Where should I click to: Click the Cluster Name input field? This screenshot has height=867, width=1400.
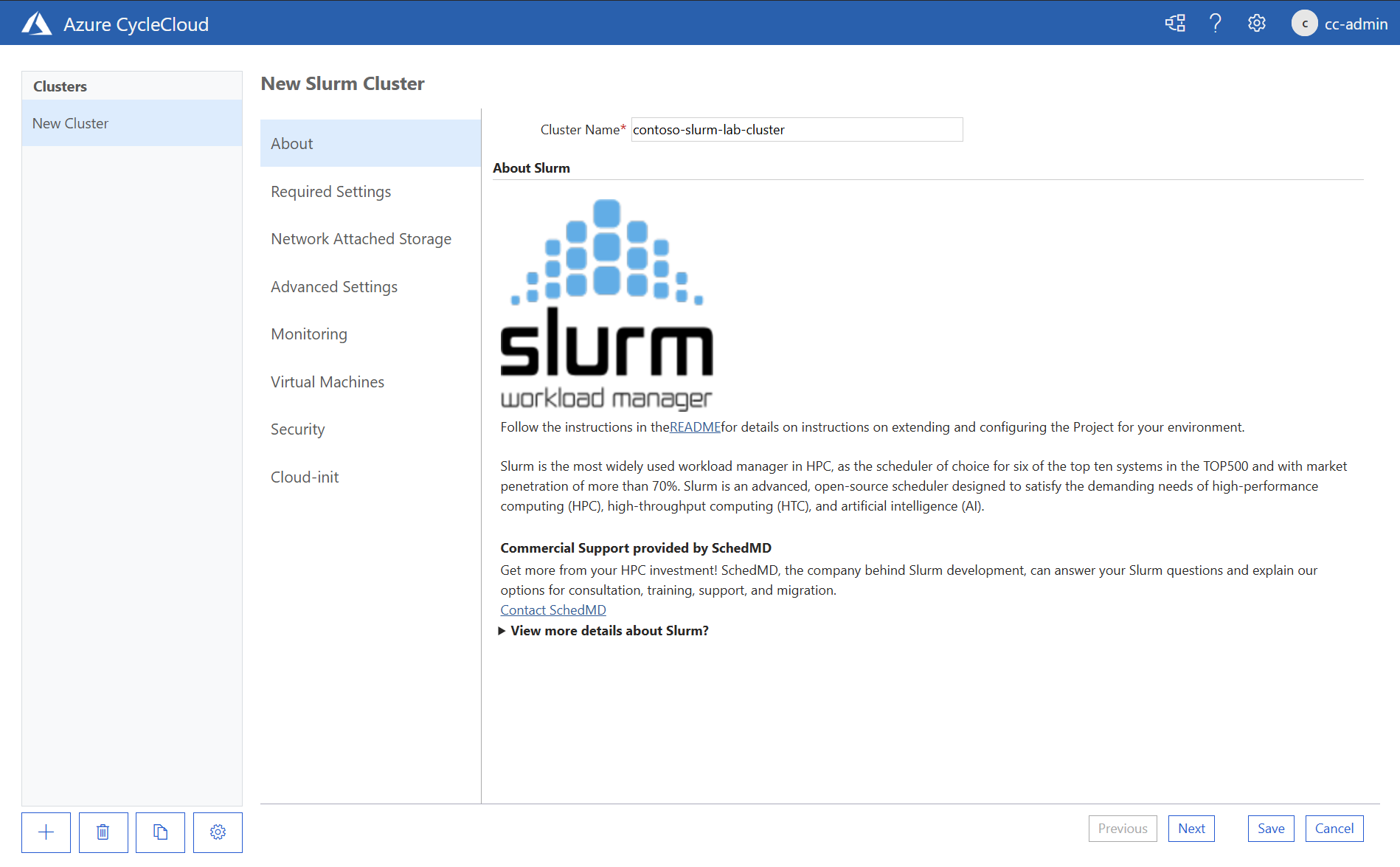pyautogui.click(x=797, y=129)
